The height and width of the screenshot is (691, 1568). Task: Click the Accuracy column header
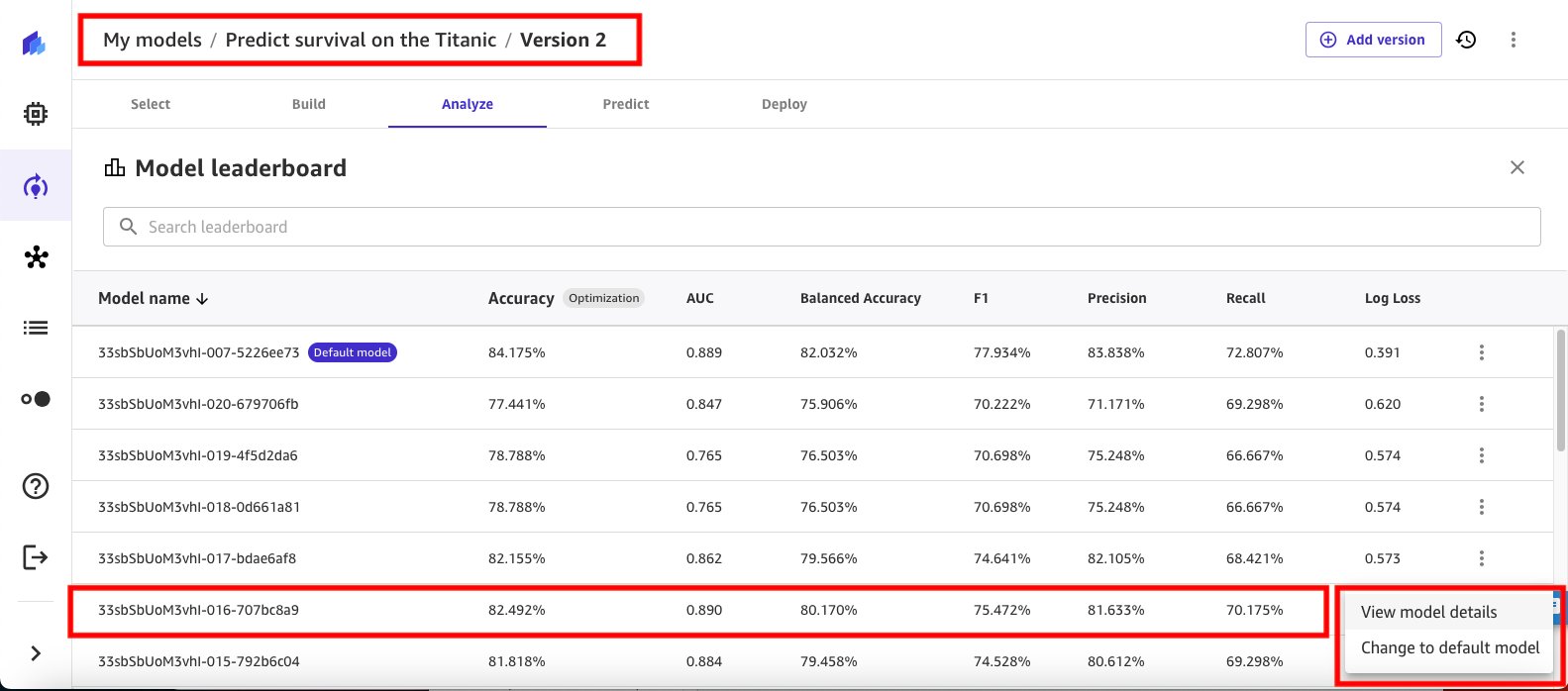click(521, 298)
